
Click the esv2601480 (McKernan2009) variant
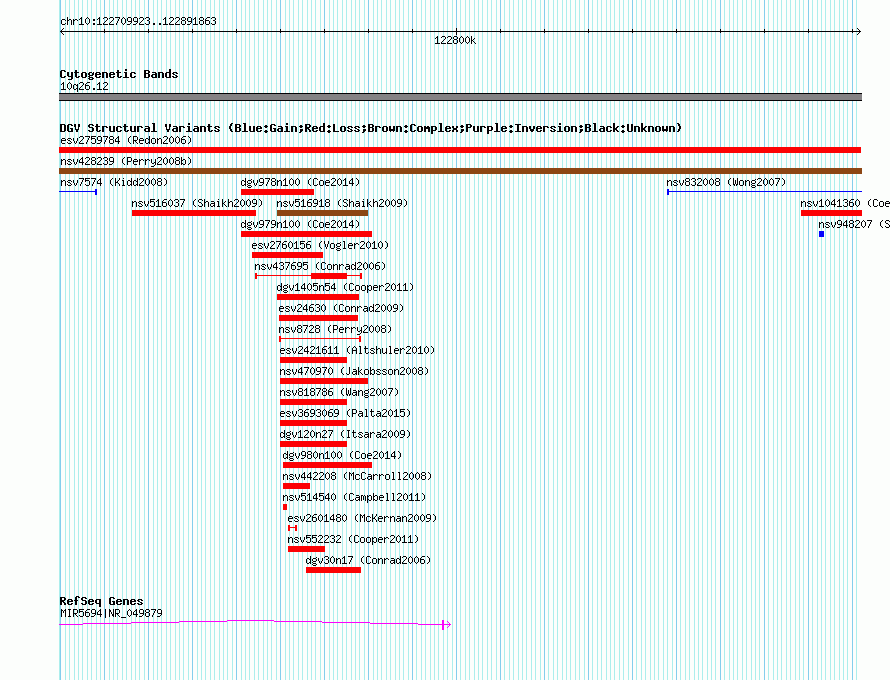coord(362,518)
